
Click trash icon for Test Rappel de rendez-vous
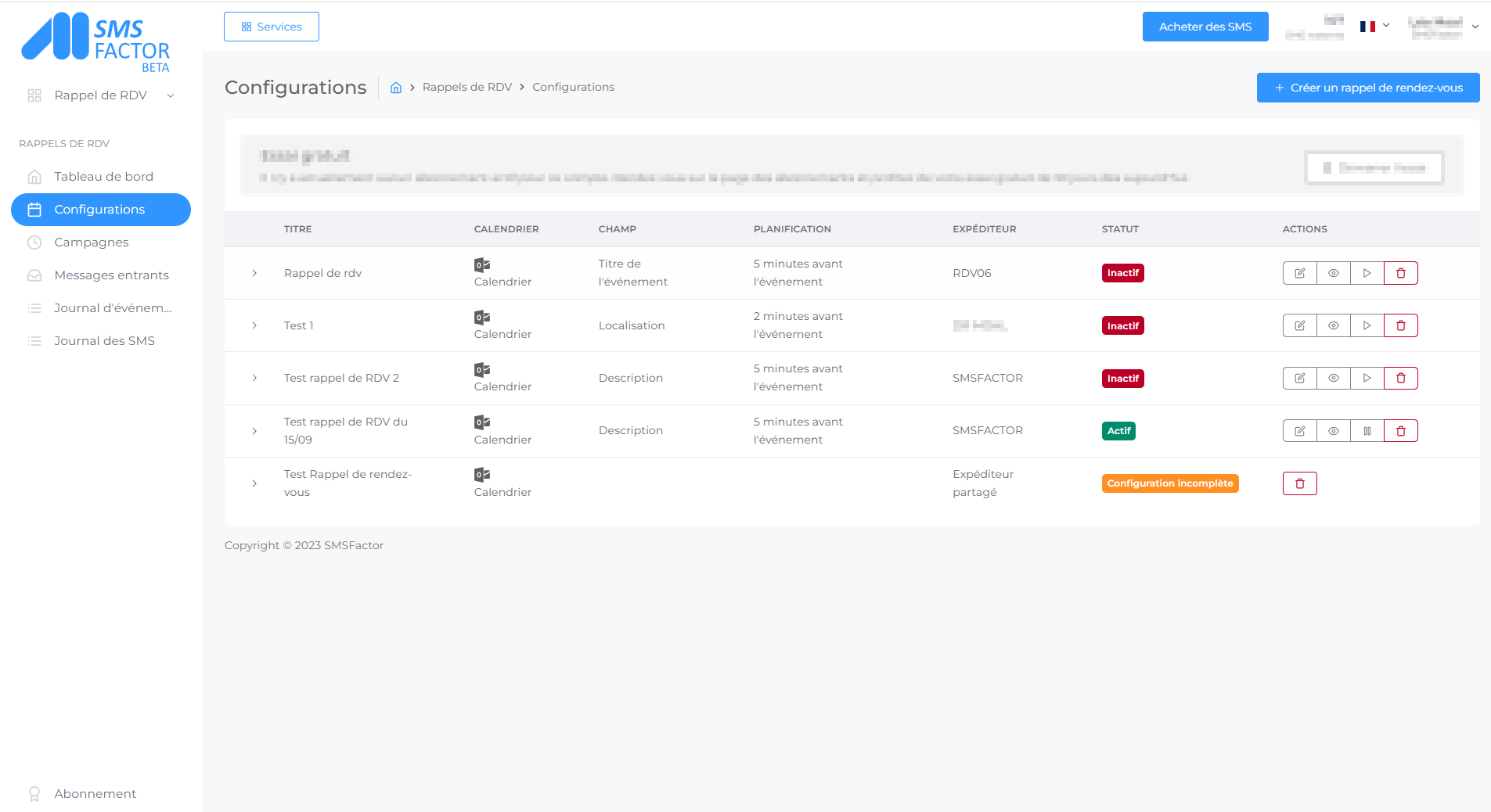click(1299, 483)
